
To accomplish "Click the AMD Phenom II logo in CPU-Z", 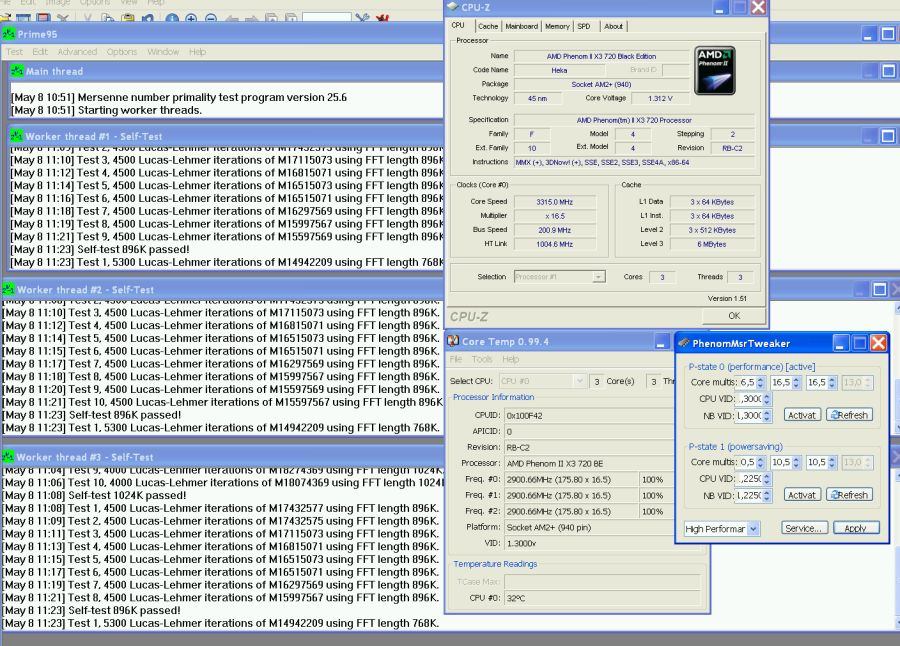I will [x=714, y=70].
